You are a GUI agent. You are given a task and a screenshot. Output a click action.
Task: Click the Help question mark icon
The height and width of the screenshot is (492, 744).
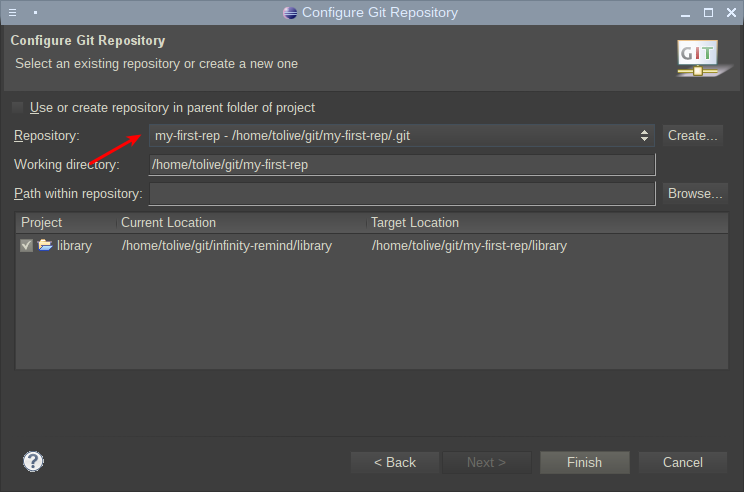33,461
